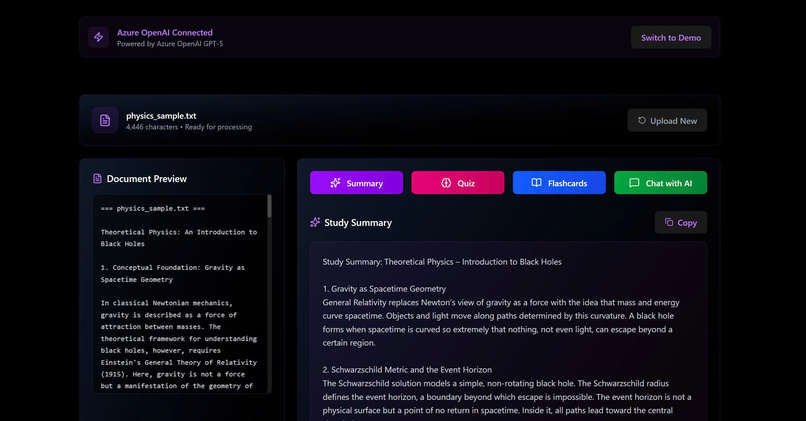Click the 'Theoretical Physics: An Introduction to' preview line
The height and width of the screenshot is (421, 806).
[x=179, y=232]
